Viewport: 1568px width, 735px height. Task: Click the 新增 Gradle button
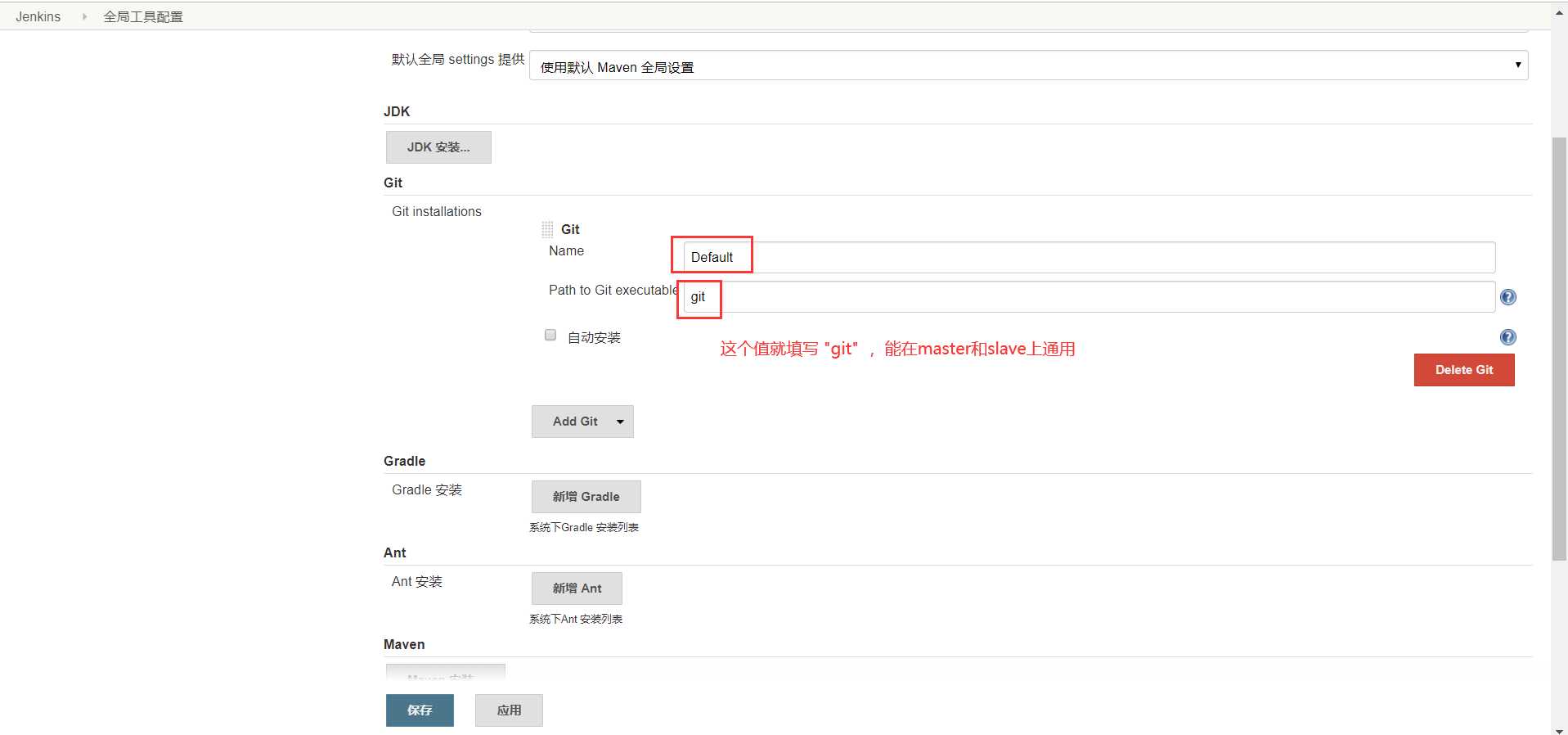(586, 497)
